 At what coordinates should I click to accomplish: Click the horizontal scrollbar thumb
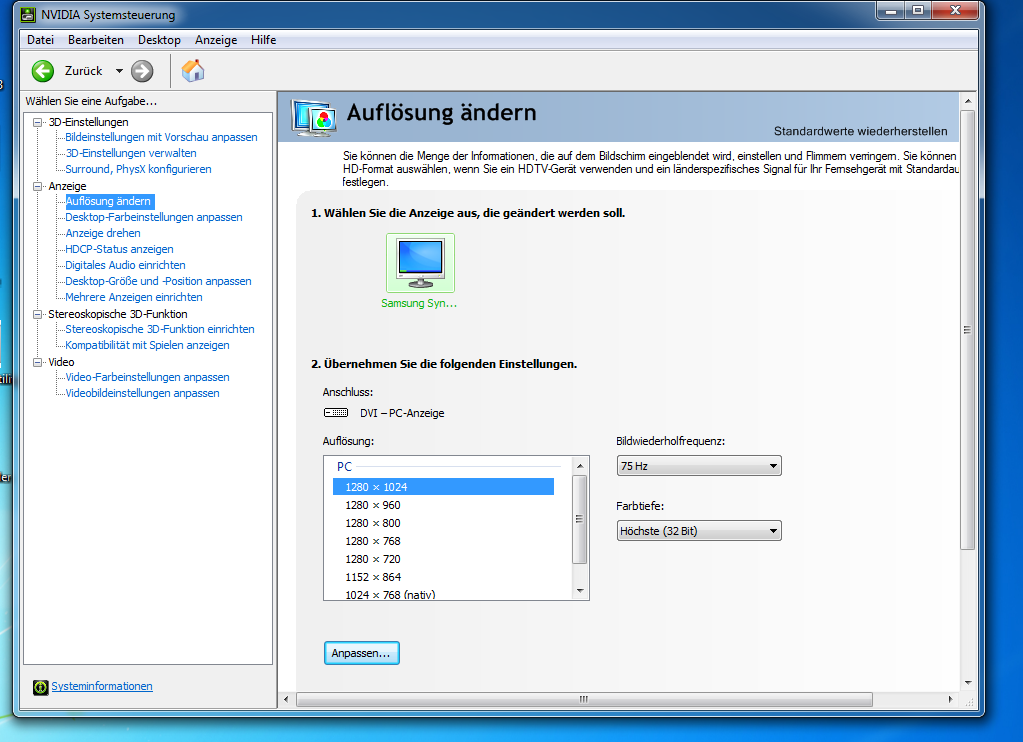pyautogui.click(x=584, y=699)
